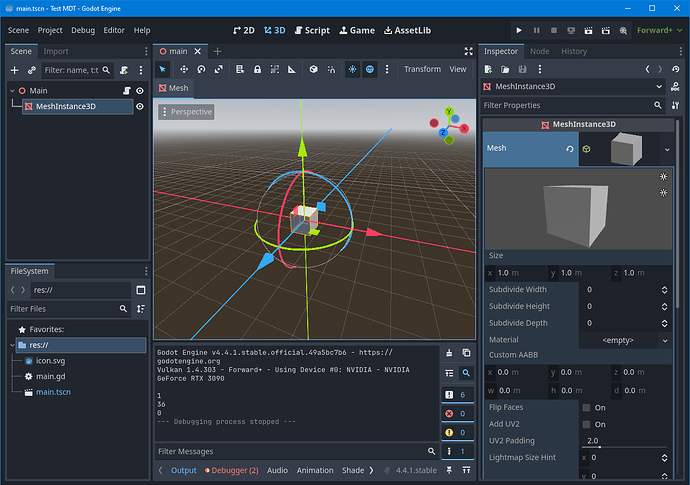The image size is (690, 485).
Task: Open the Debugger (2) bottom panel
Action: point(231,470)
